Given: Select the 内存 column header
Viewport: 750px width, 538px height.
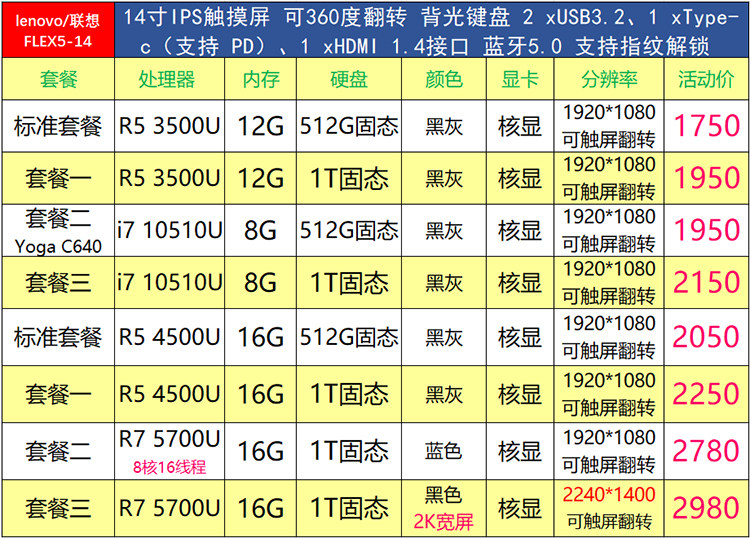Looking at the screenshot, I should coord(261,79).
